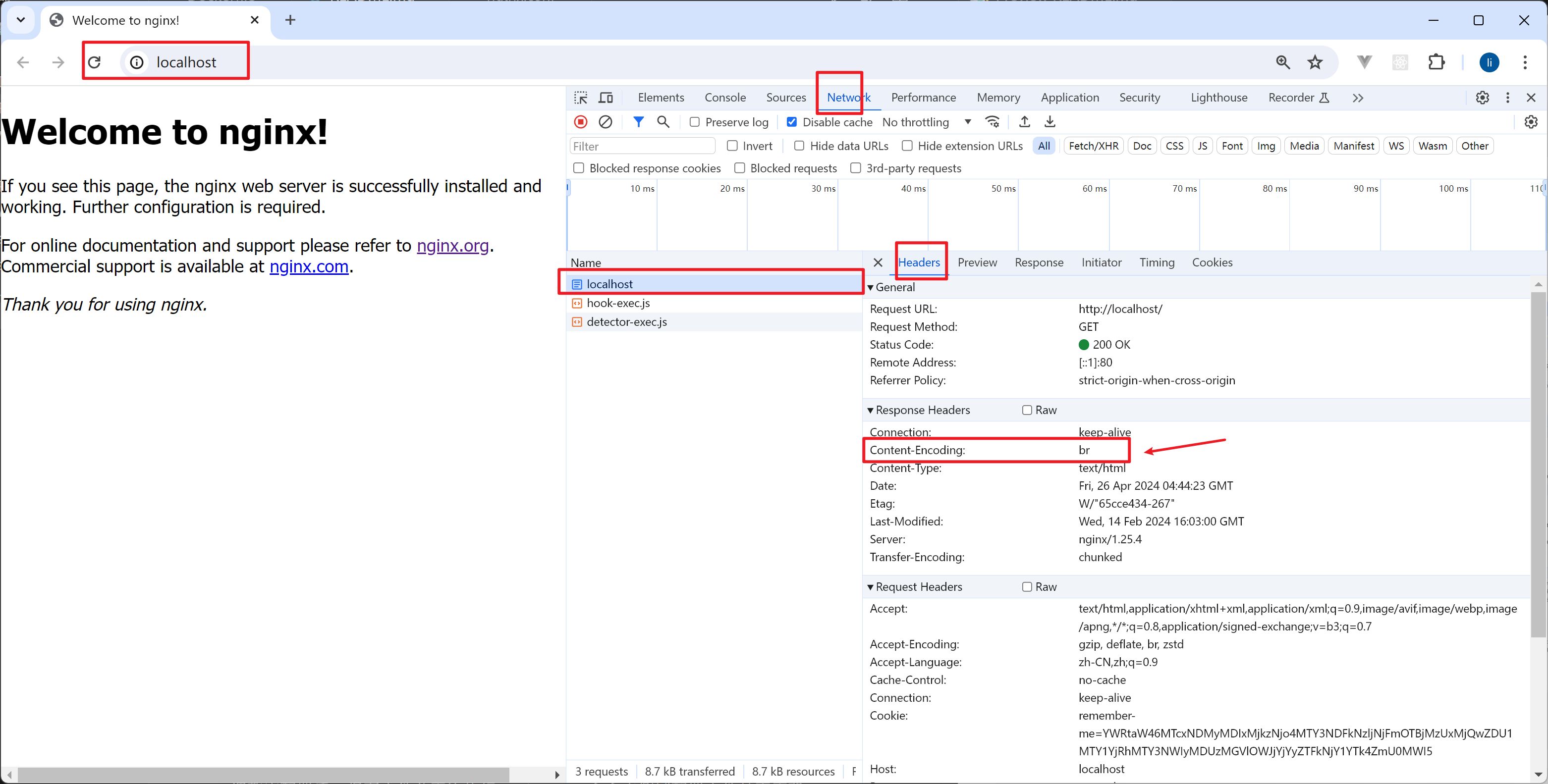Switch to the Console tab
Screen dimensions: 1548x784
pyautogui.click(x=725, y=98)
